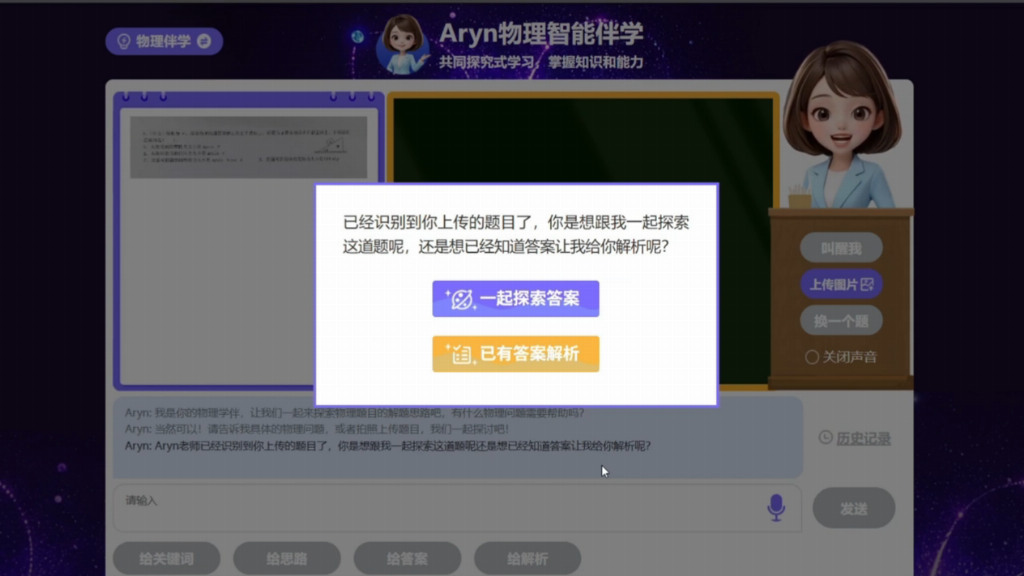Screen dimensions: 1024x576
Task: Choose the 已有答案解析 option
Action: click(x=515, y=354)
